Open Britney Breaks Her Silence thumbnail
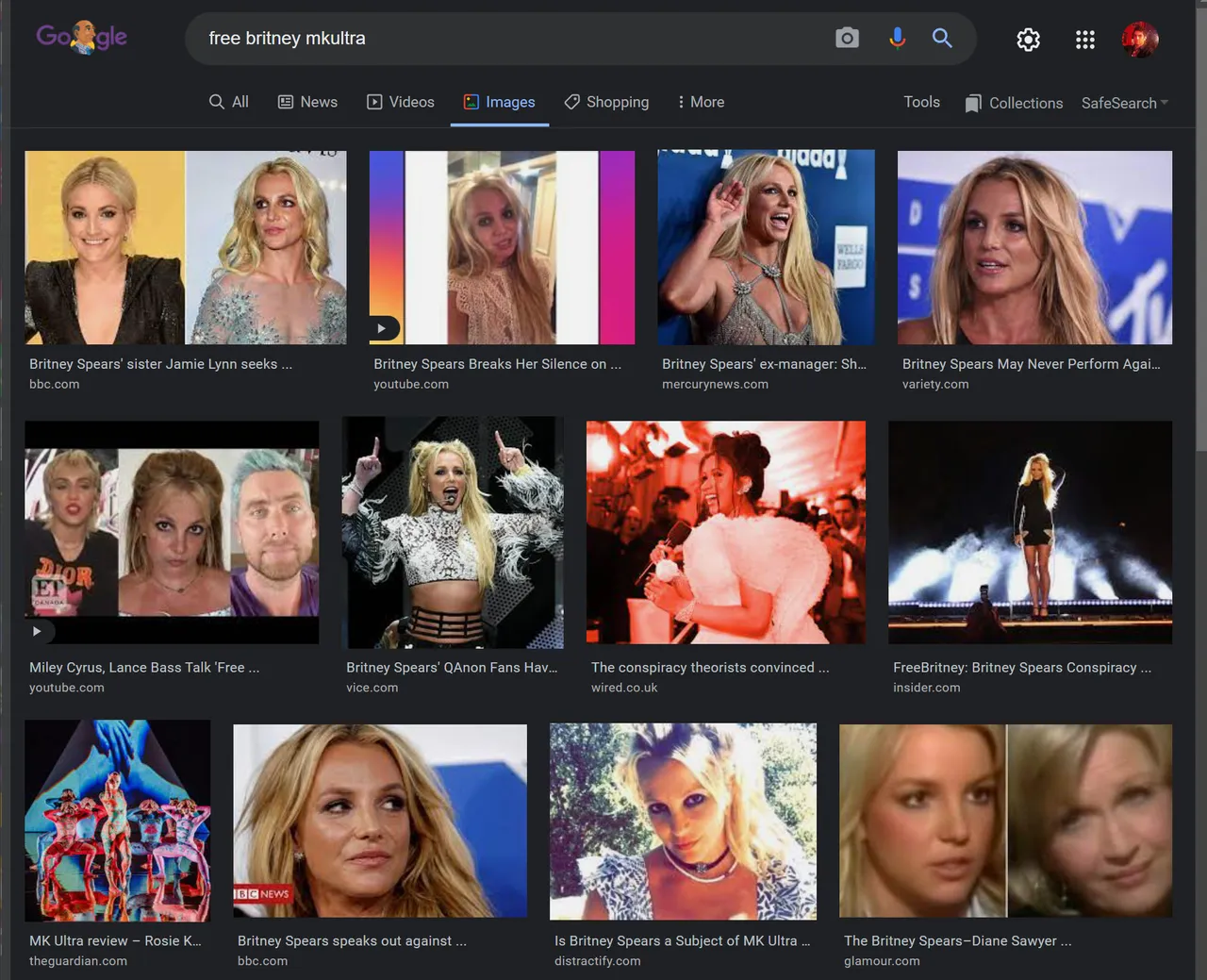The image size is (1207, 980). click(502, 247)
